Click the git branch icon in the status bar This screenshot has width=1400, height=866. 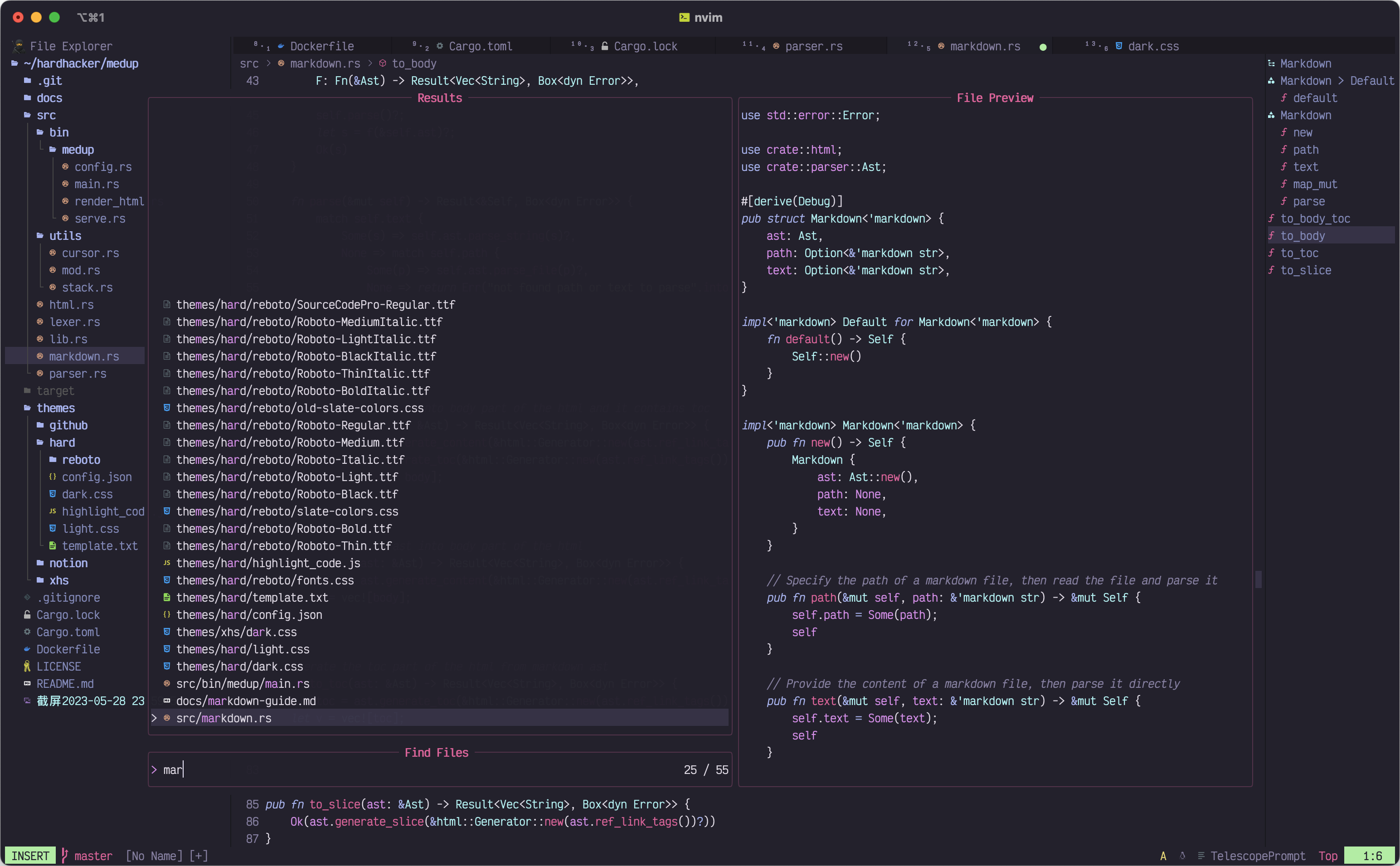click(65, 856)
